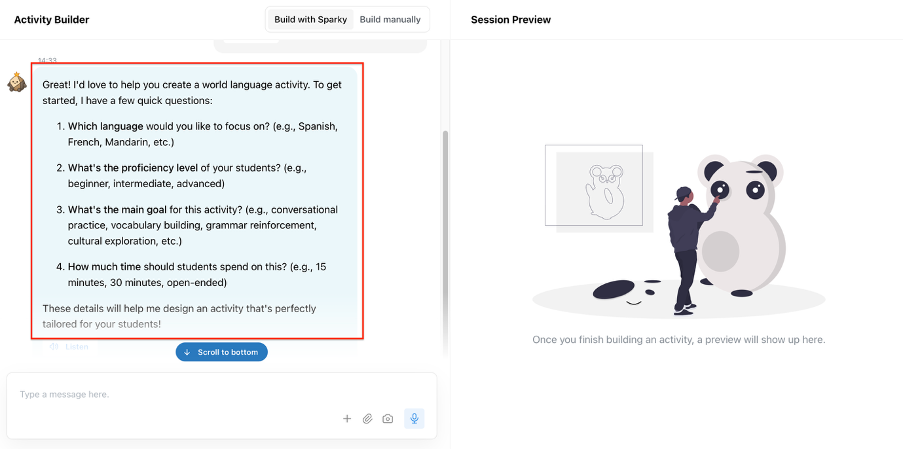Select the Build manually tab
The image size is (904, 450).
(x=391, y=19)
